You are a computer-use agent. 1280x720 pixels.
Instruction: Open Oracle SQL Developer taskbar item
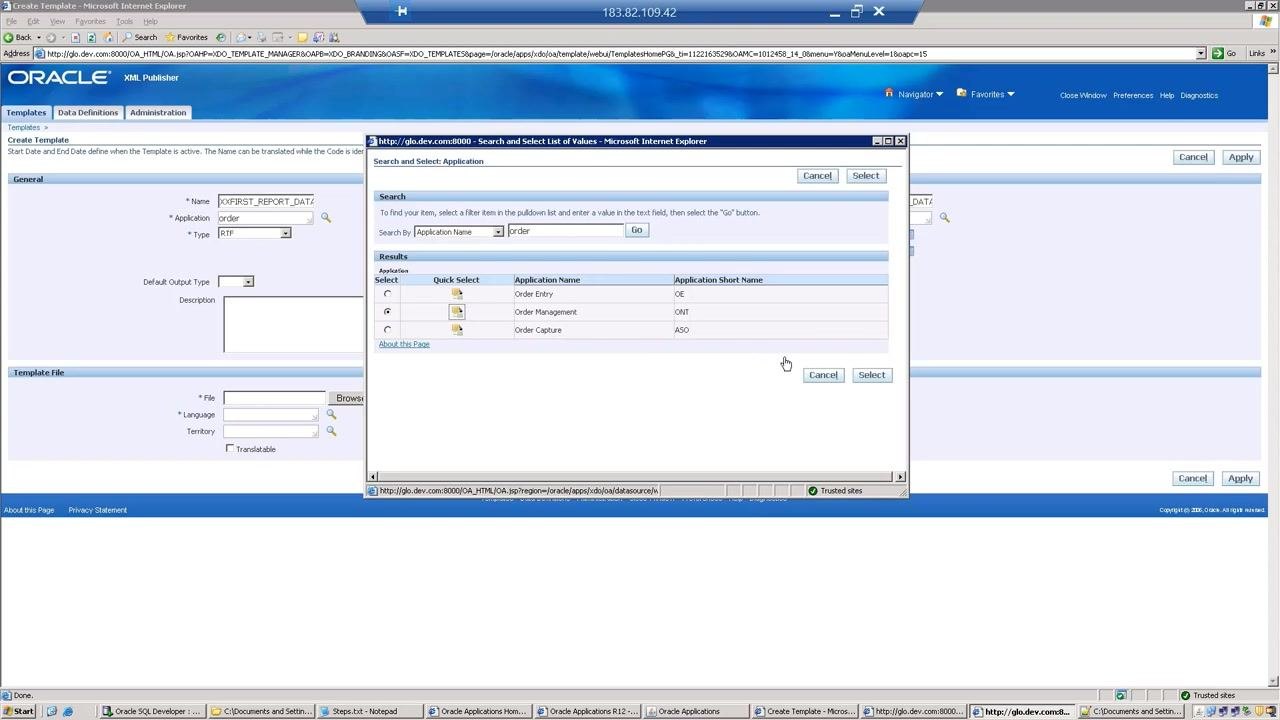coord(155,711)
